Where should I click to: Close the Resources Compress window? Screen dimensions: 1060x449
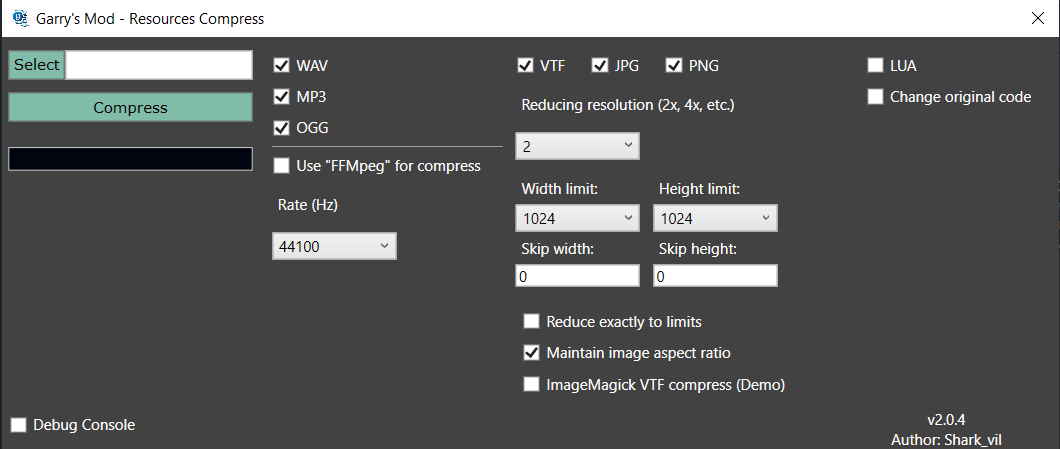click(x=1038, y=17)
